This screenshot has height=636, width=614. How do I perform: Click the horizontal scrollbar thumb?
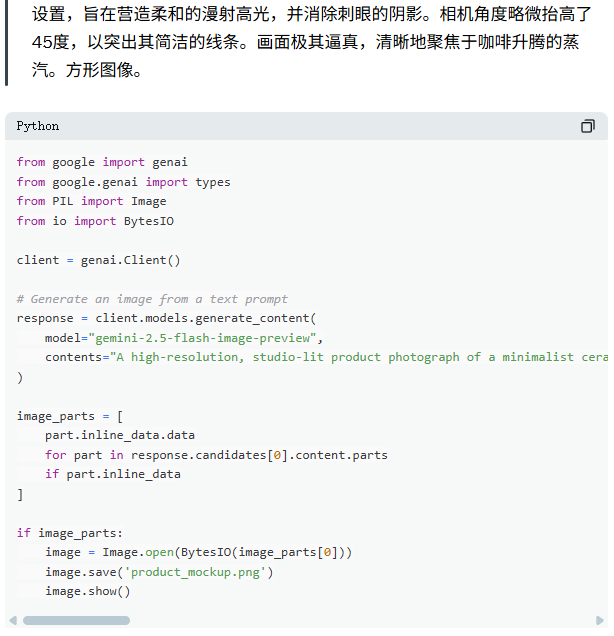point(76,620)
